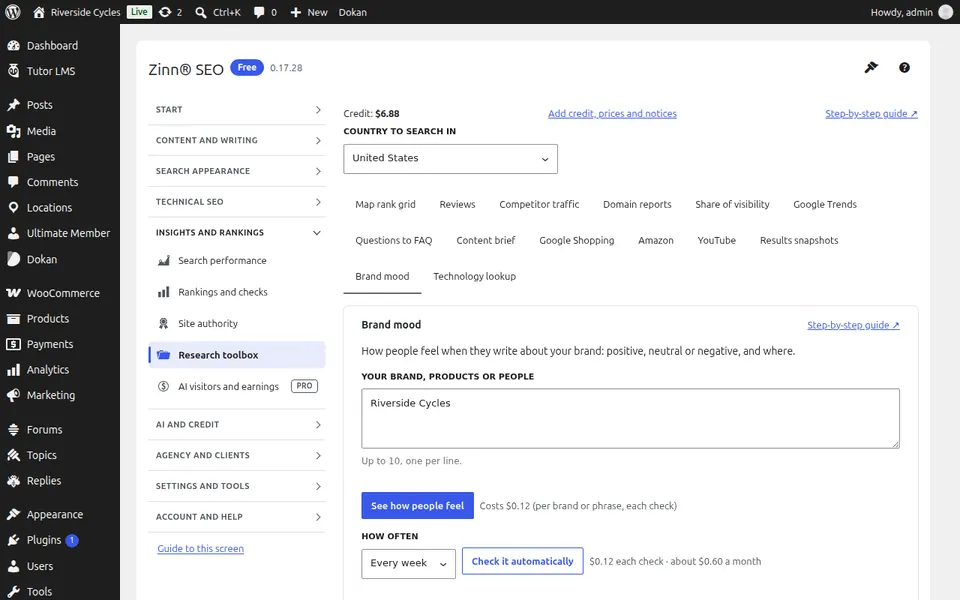Click the WordPress logo icon
This screenshot has width=960, height=600.
[x=12, y=12]
